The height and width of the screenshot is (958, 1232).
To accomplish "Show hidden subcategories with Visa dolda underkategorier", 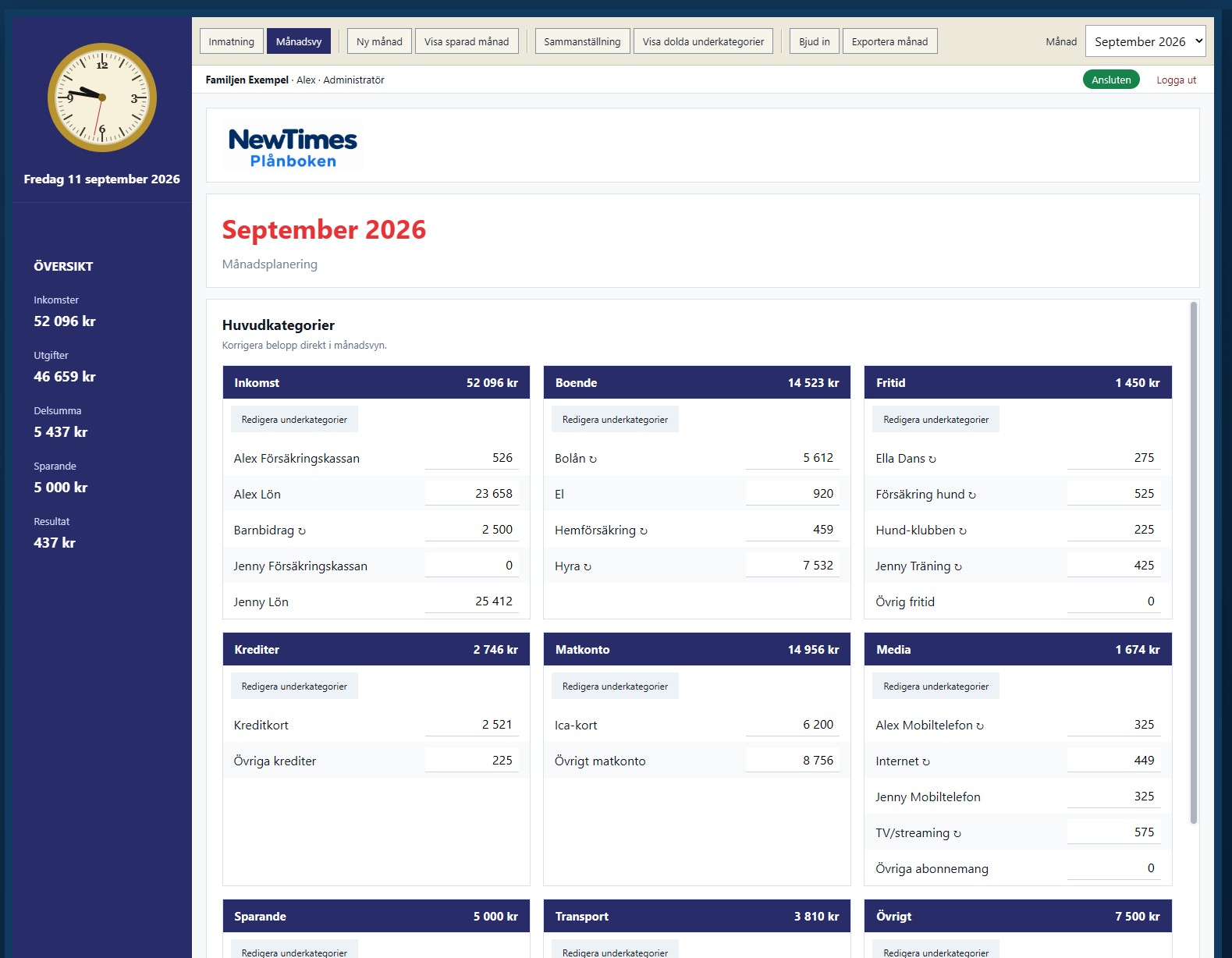I will point(703,41).
